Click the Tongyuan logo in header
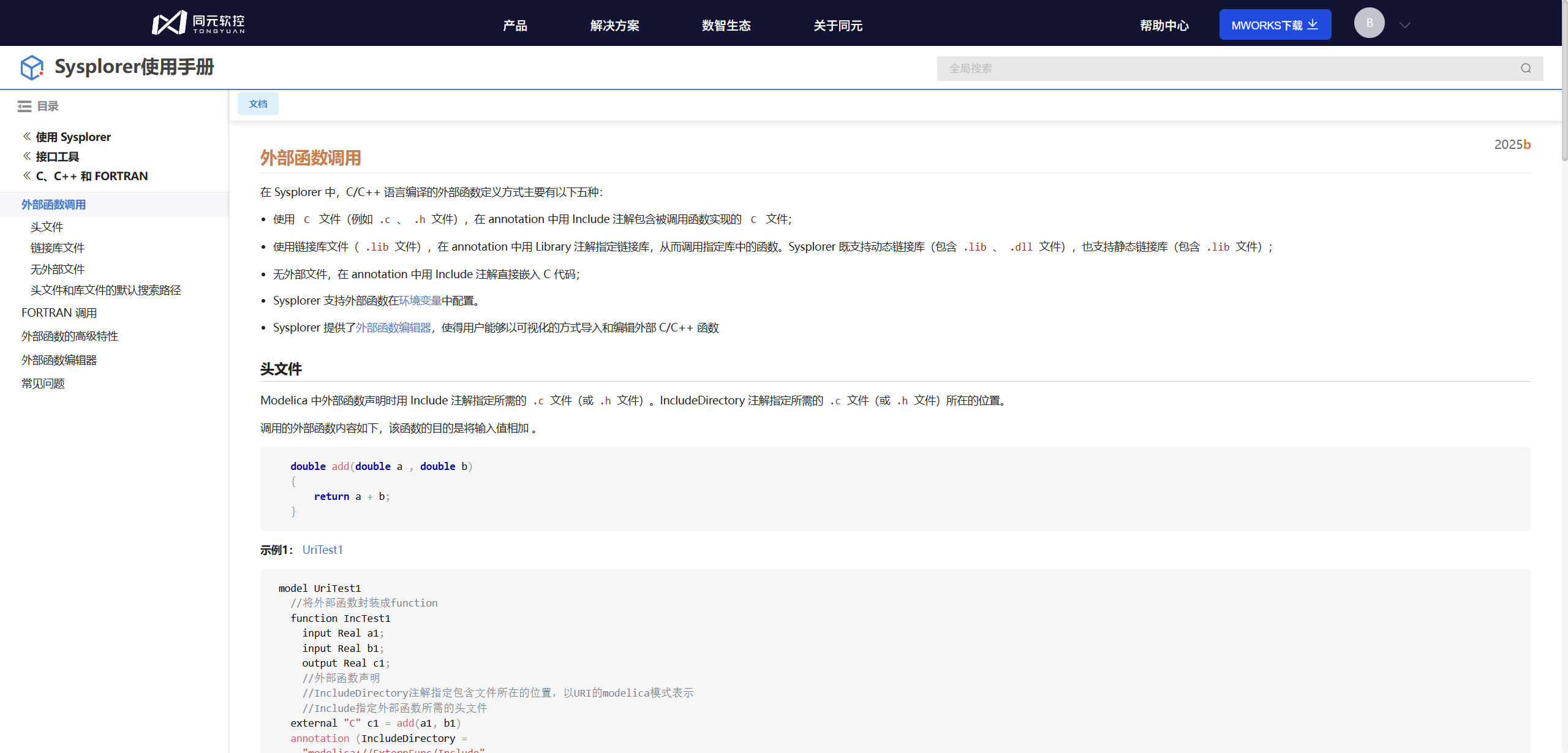 (198, 23)
